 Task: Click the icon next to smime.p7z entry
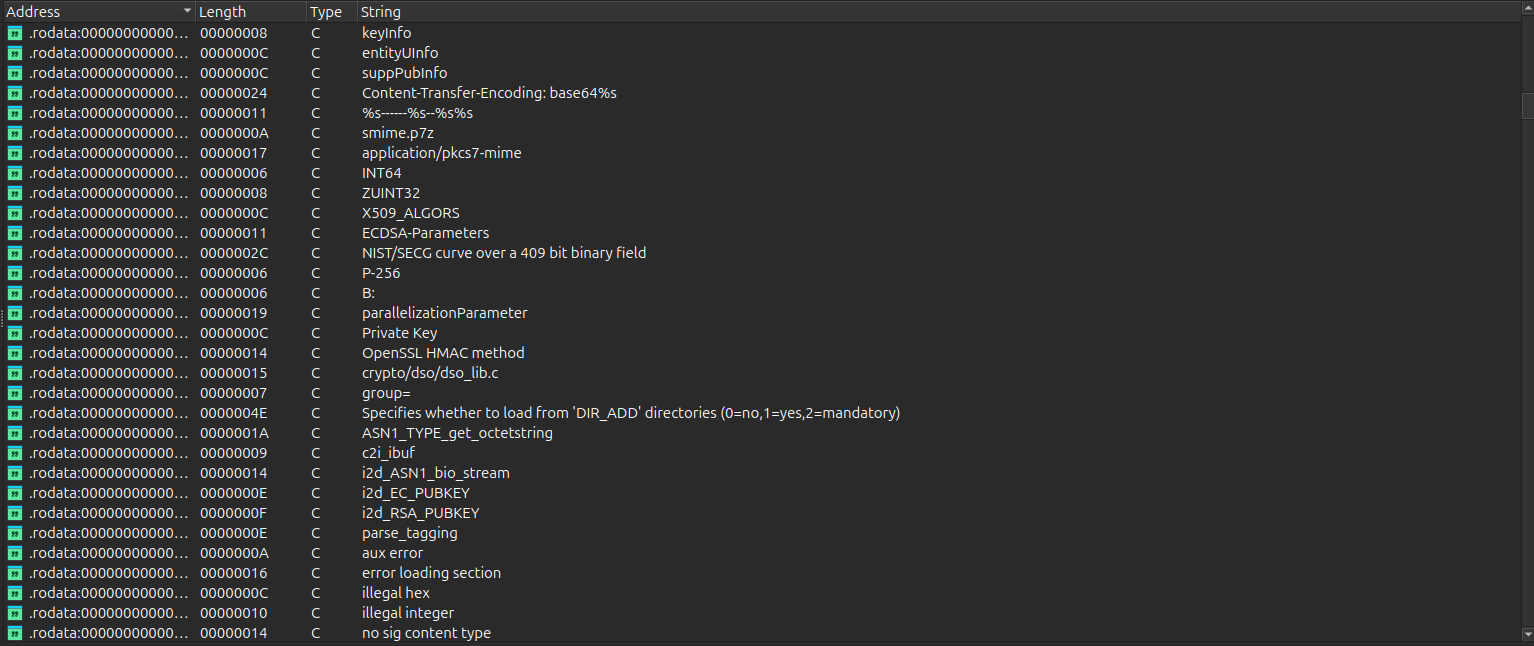tap(15, 133)
